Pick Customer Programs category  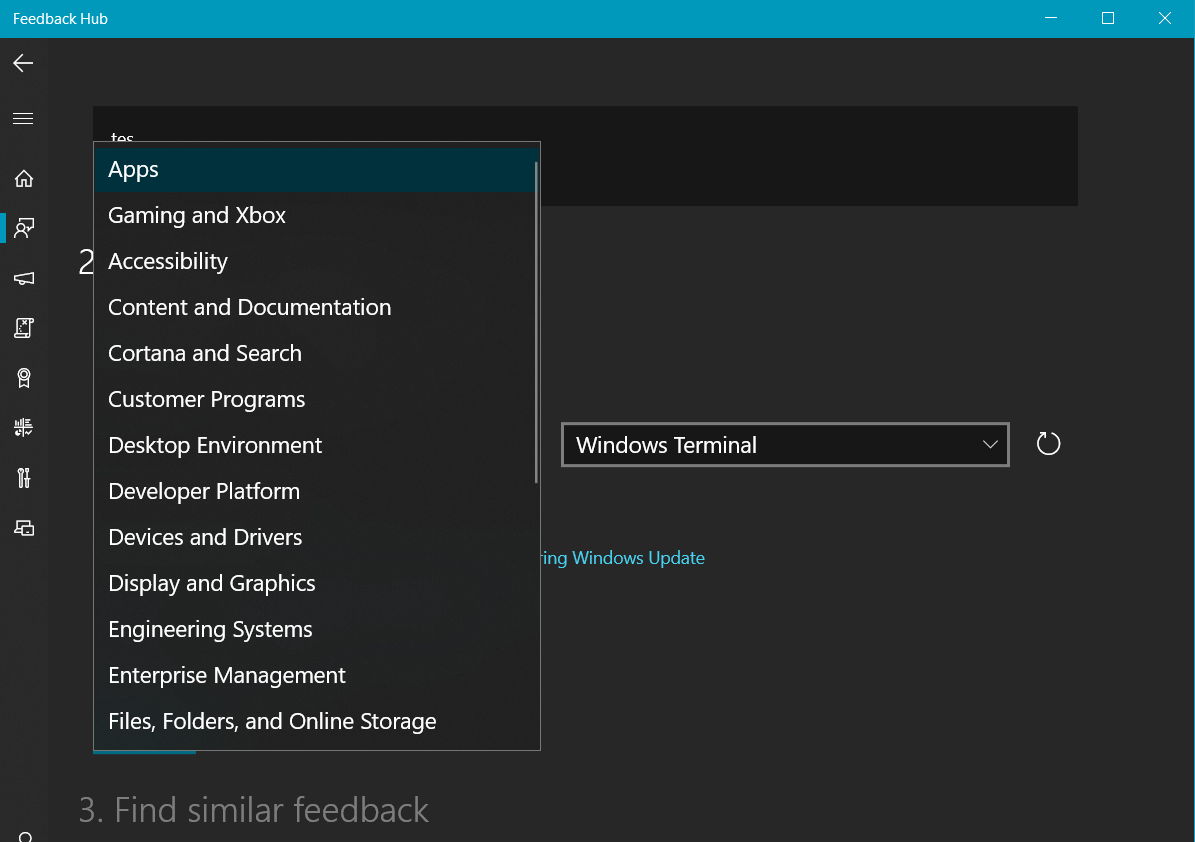pos(315,399)
